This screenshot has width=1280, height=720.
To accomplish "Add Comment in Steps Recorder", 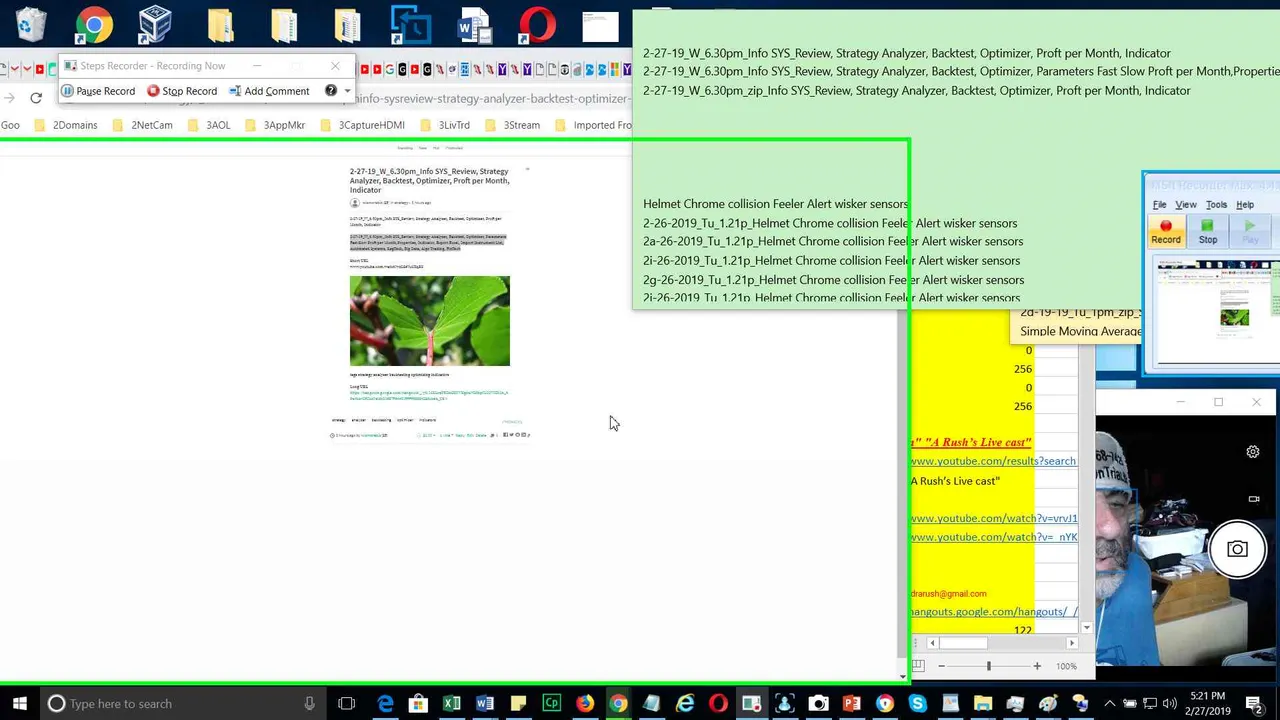I will coord(269,91).
